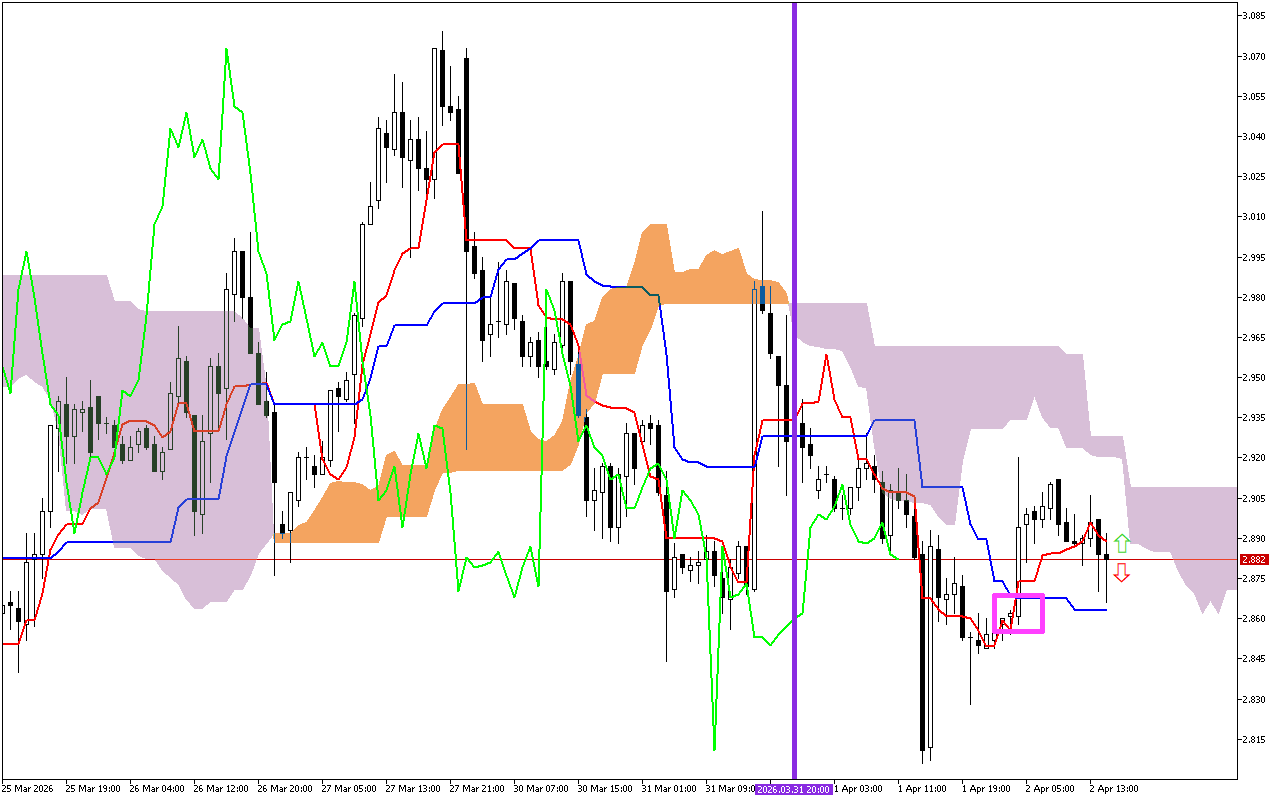Click the red down arrow marker
The image size is (1280, 800).
(1122, 572)
